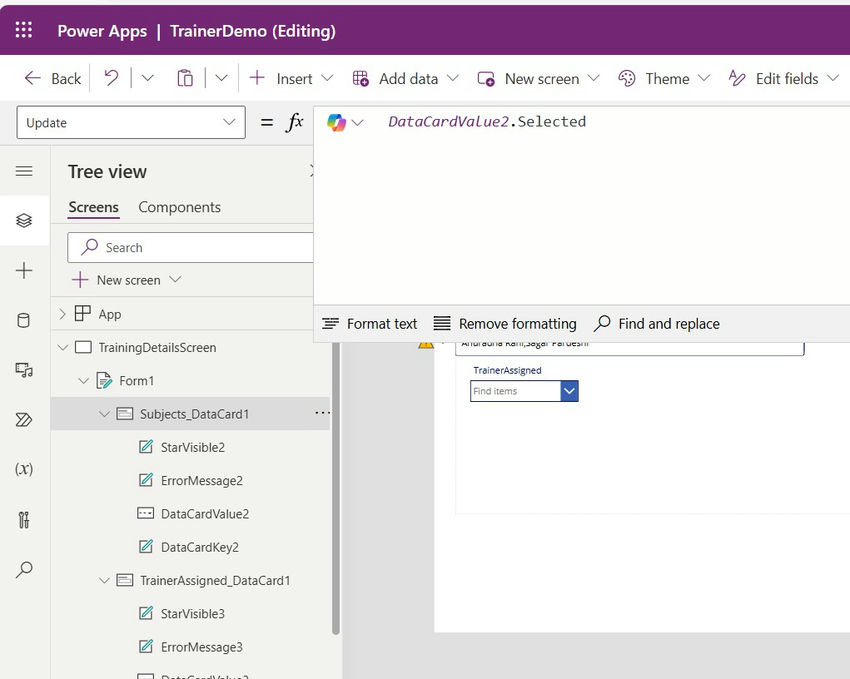Click the Undo icon in toolbar

pyautogui.click(x=112, y=78)
